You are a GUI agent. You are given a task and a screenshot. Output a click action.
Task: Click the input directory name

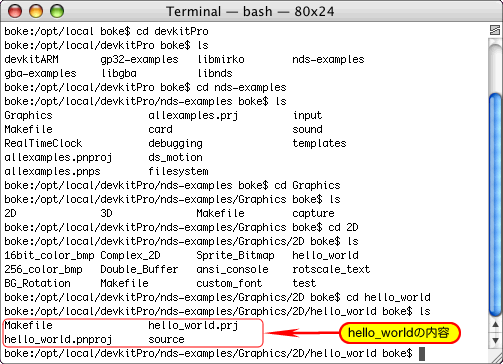pyautogui.click(x=307, y=116)
